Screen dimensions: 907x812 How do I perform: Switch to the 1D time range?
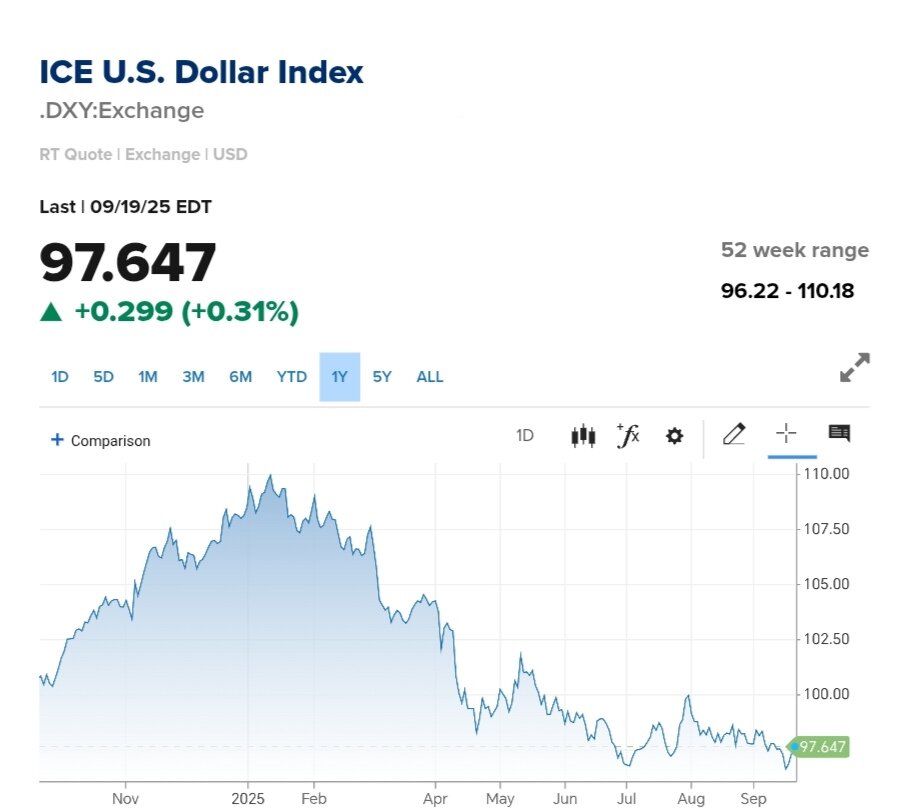click(60, 377)
